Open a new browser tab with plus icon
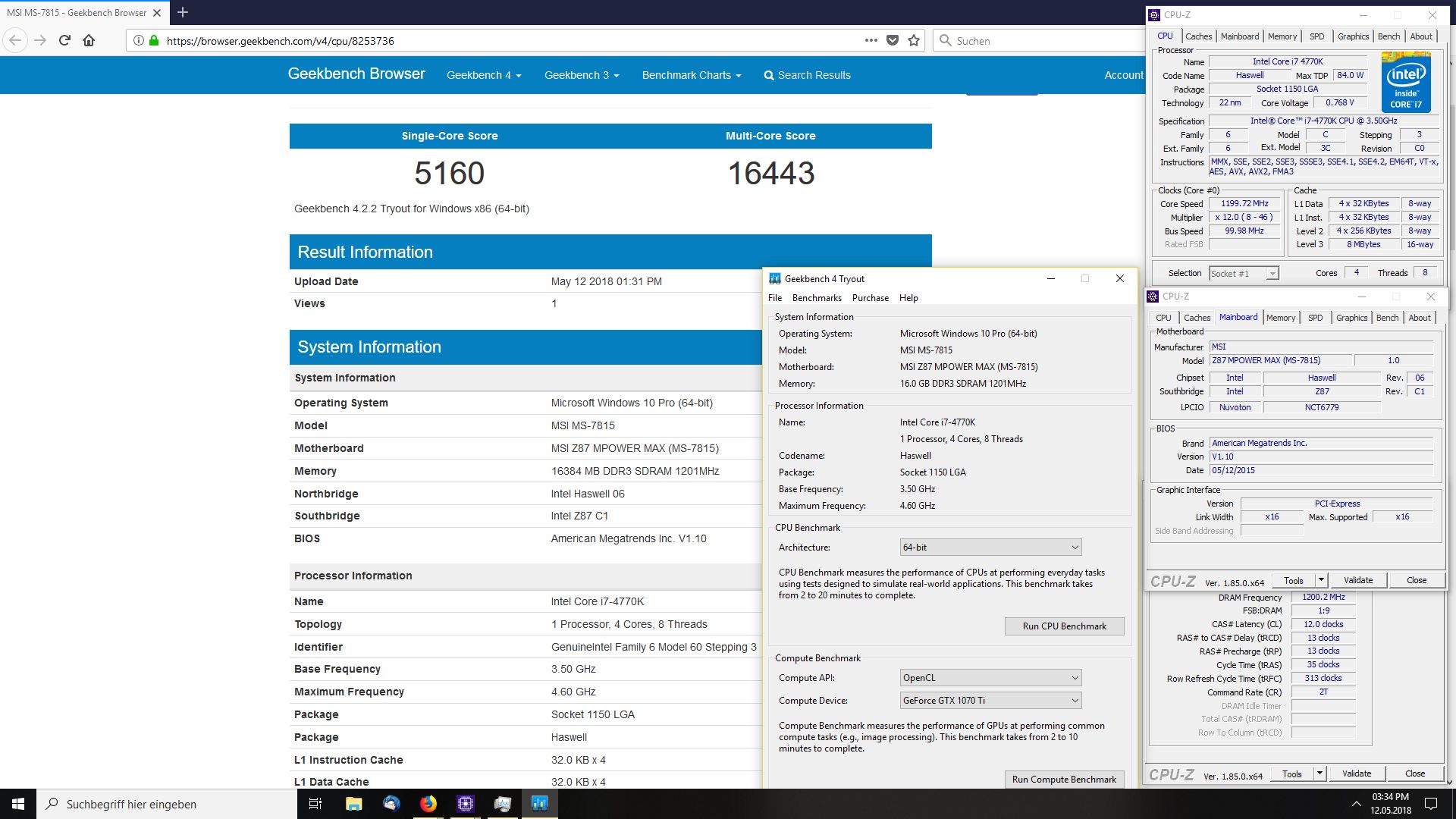 click(x=183, y=12)
